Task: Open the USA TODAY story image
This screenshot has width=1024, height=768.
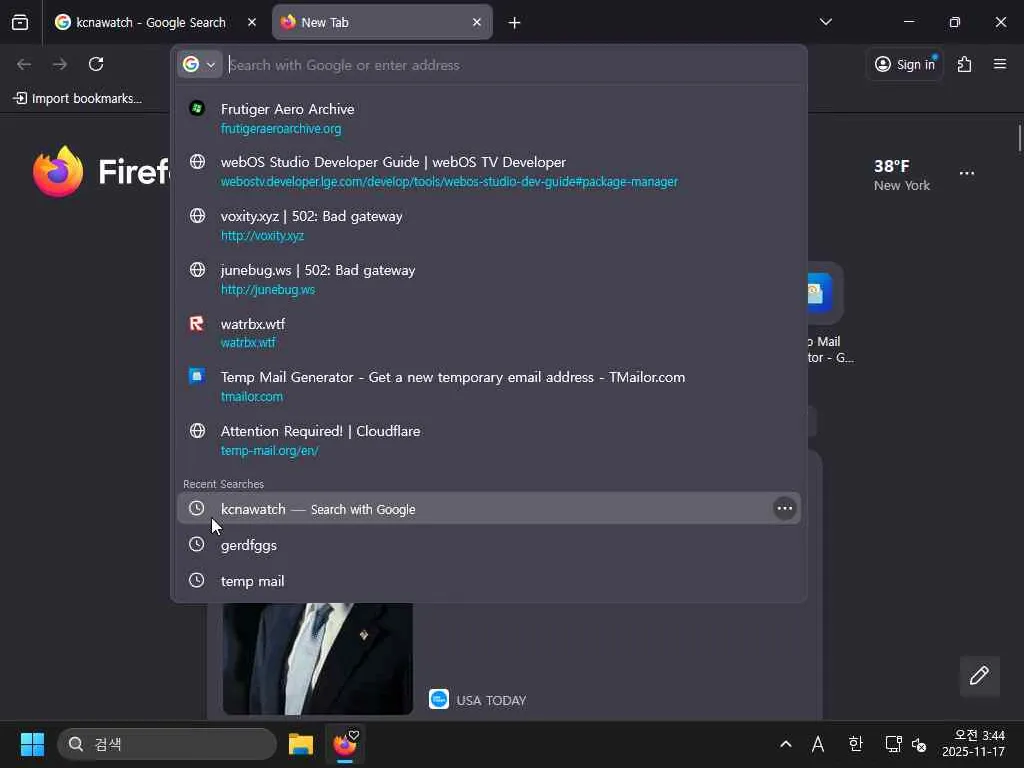Action: tap(317, 658)
